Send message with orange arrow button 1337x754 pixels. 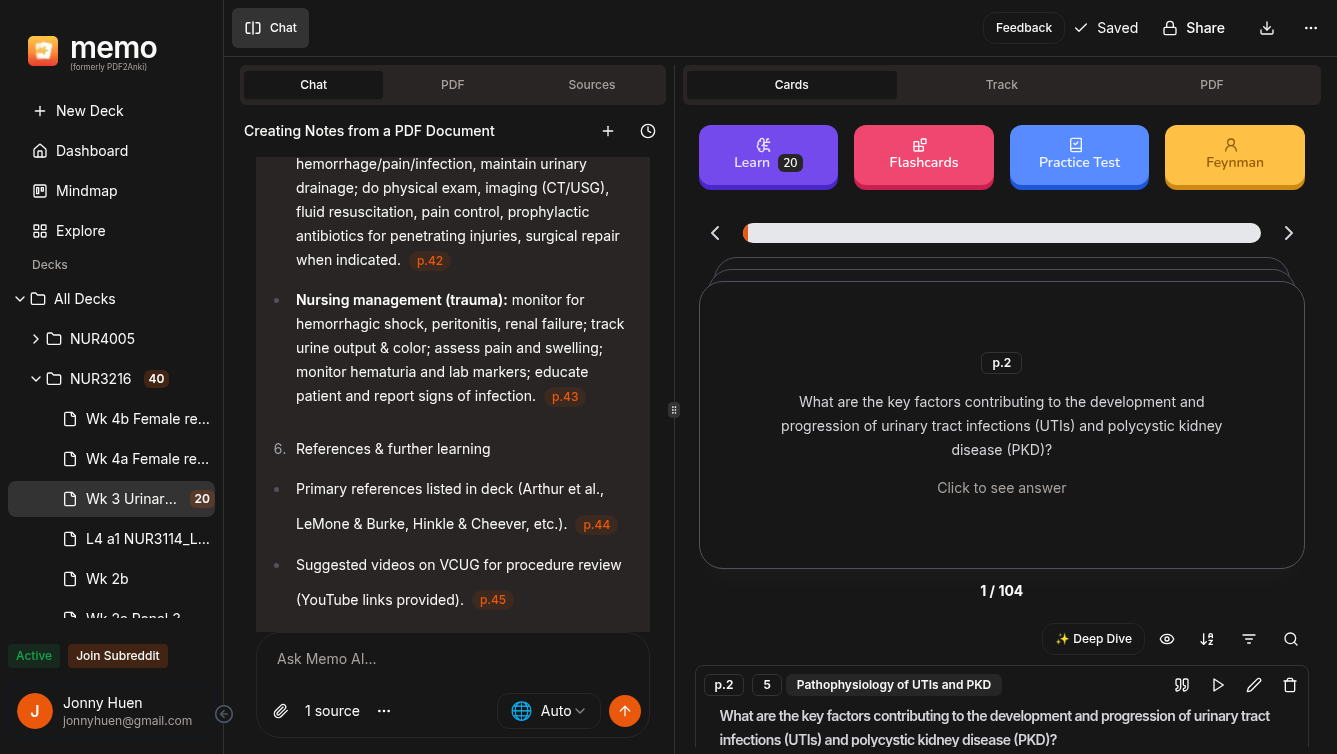(625, 711)
